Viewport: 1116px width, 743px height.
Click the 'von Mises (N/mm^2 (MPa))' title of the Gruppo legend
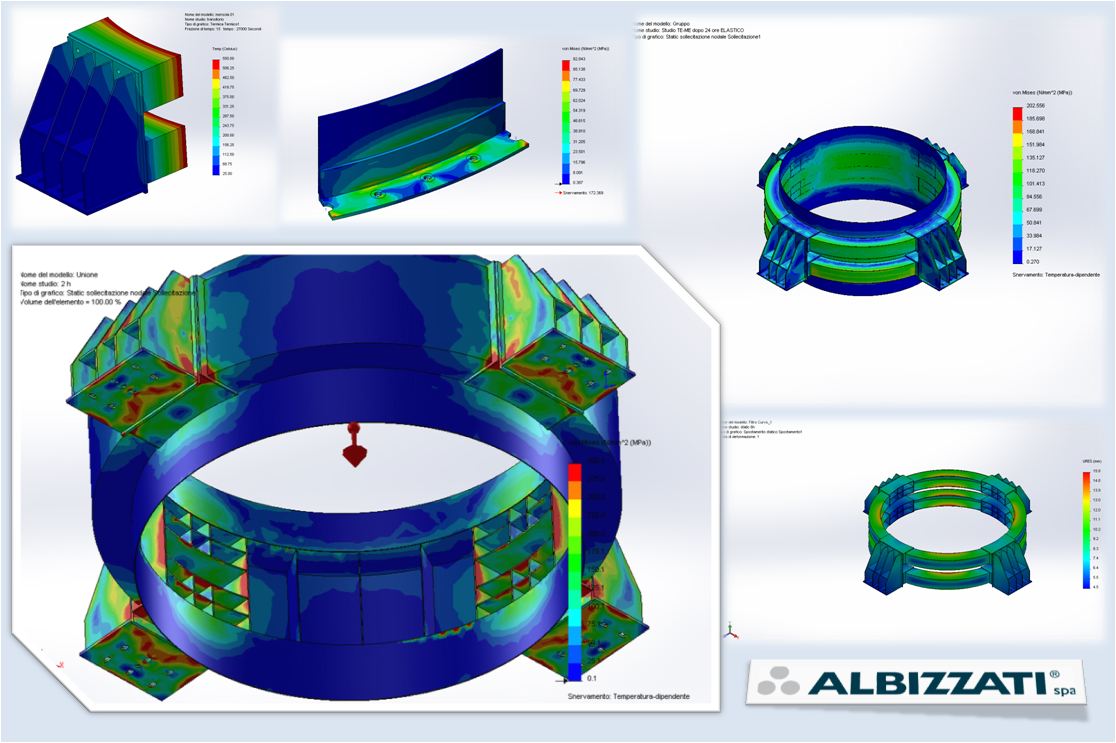click(1042, 93)
